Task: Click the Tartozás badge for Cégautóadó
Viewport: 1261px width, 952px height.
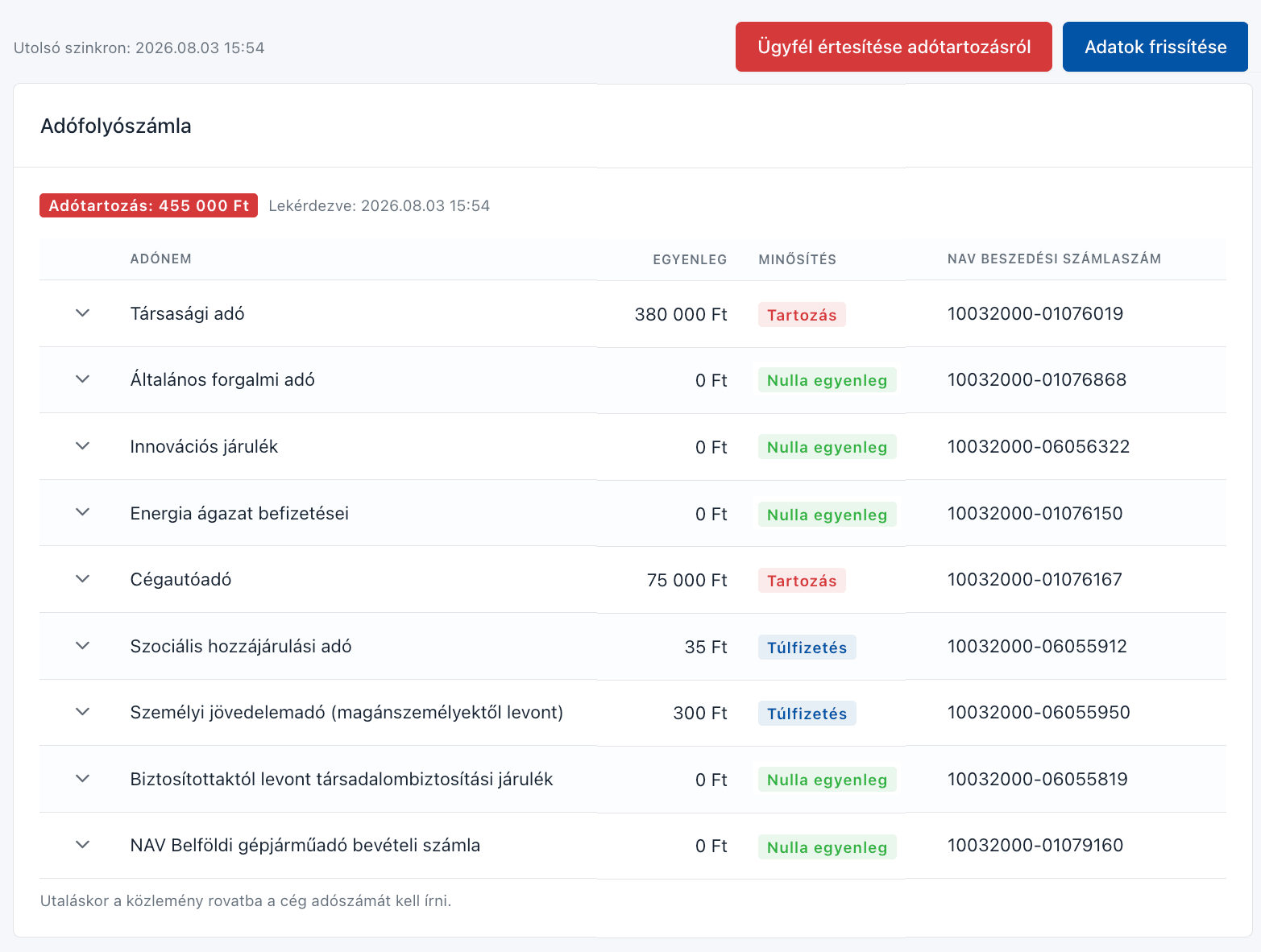Action: (802, 581)
